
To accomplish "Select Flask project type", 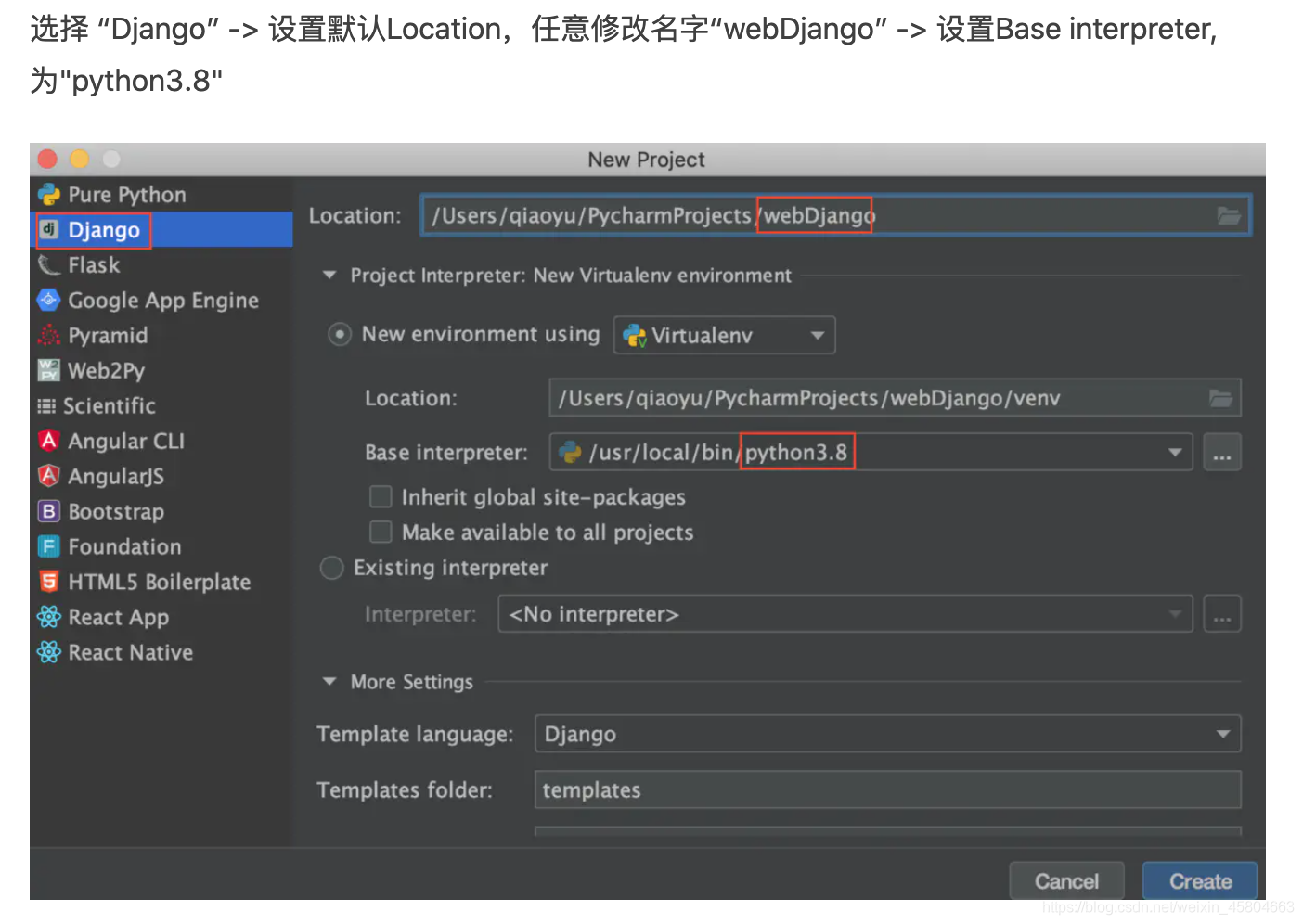I will [161, 265].
